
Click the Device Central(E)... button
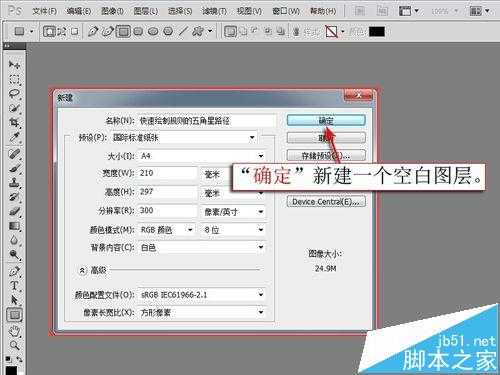[x=326, y=202]
